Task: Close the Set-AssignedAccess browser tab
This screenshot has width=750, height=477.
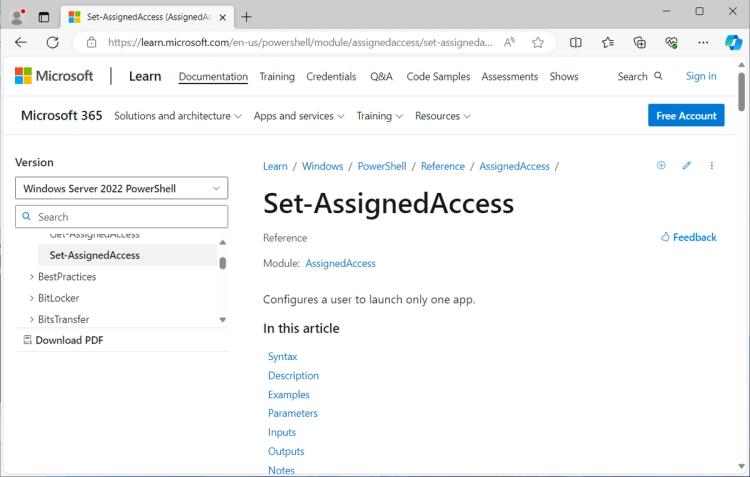Action: tap(222, 17)
